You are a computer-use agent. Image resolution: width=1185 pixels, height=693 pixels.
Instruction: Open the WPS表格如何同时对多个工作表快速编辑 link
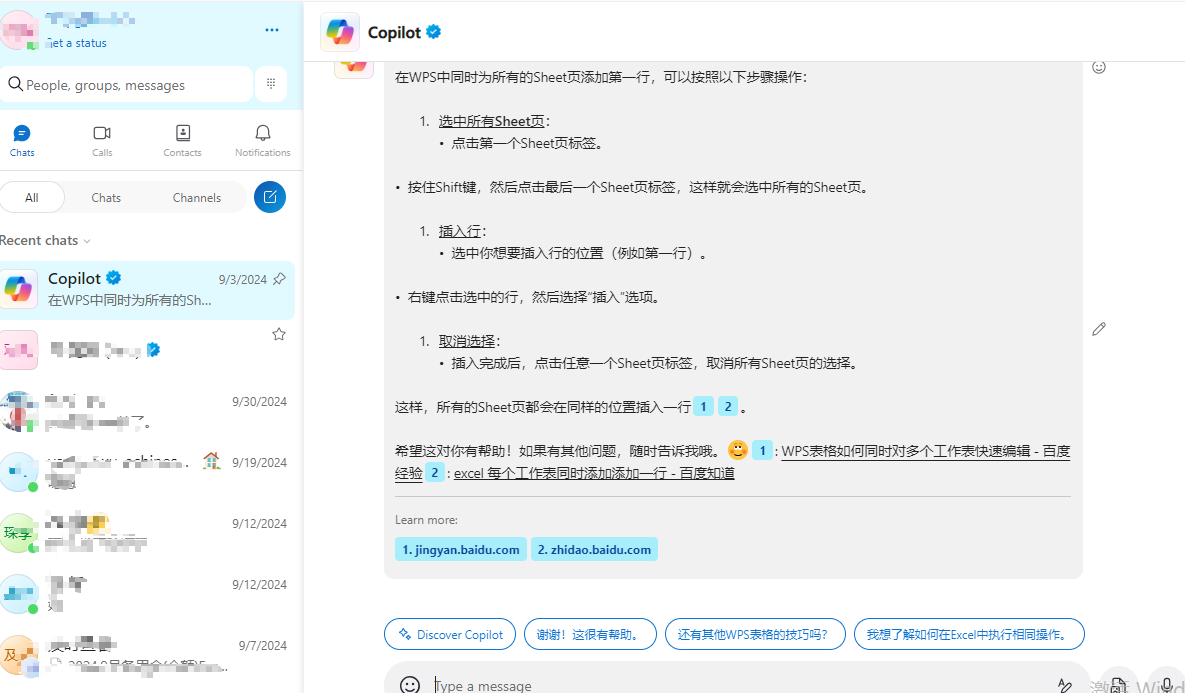(x=926, y=451)
